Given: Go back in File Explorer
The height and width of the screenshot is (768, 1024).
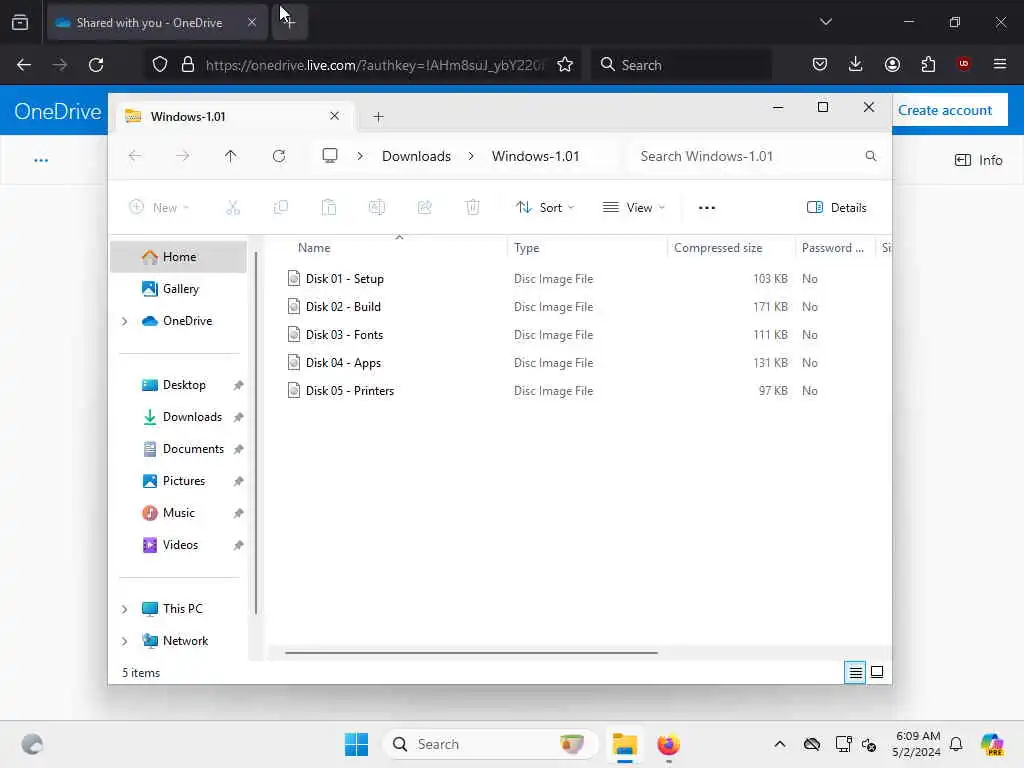Looking at the screenshot, I should [135, 156].
